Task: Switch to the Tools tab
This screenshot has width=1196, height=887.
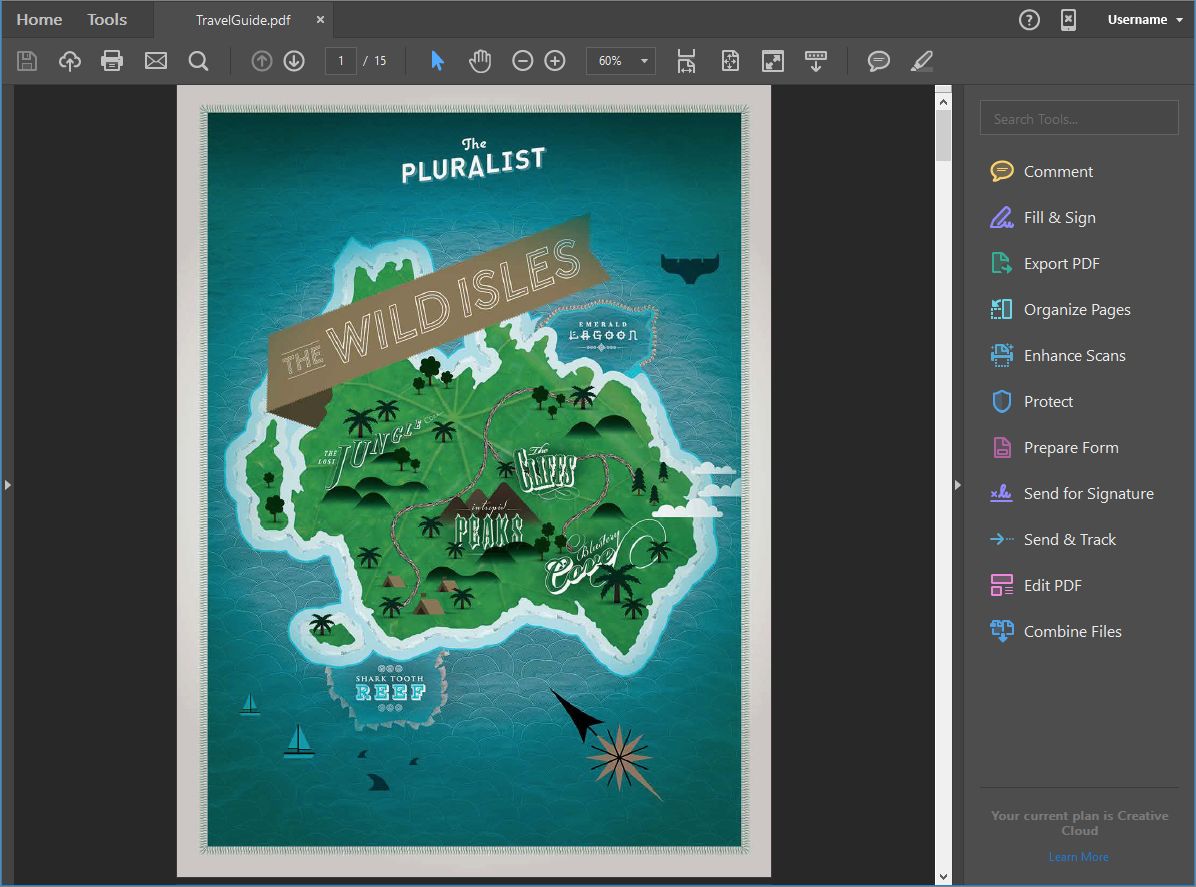Action: point(107,19)
